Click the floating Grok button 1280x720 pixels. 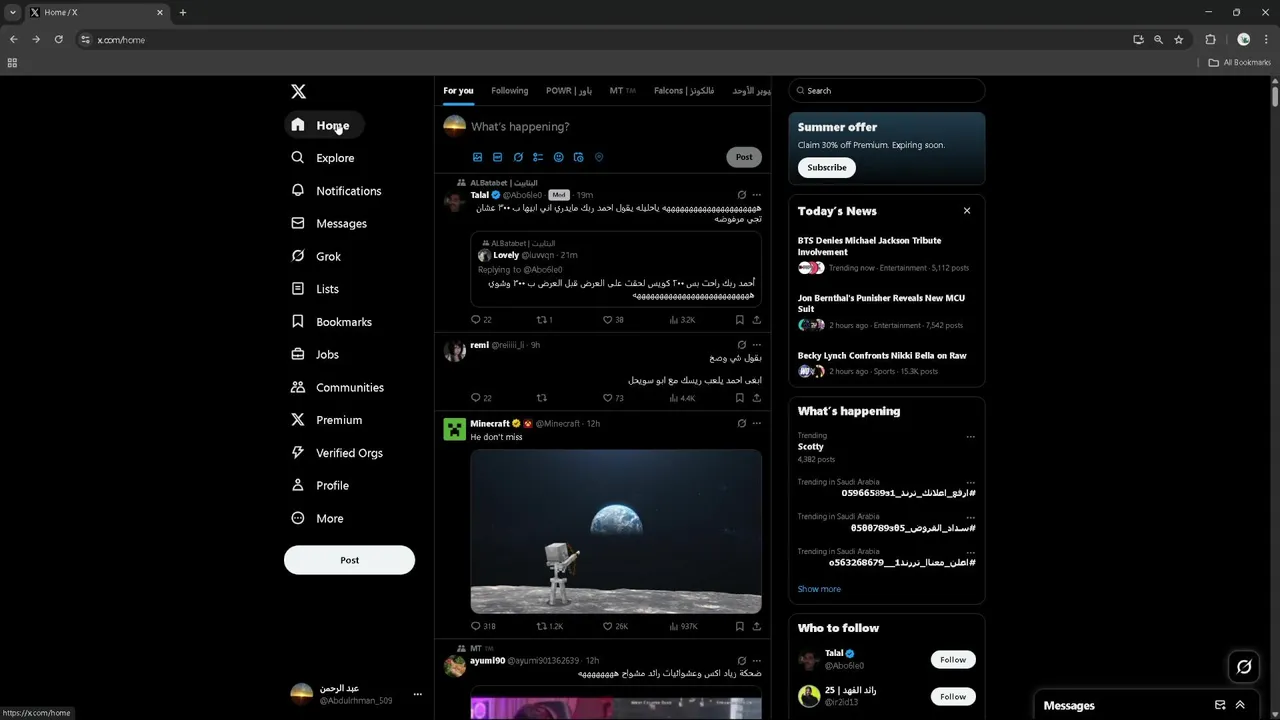coord(1244,666)
